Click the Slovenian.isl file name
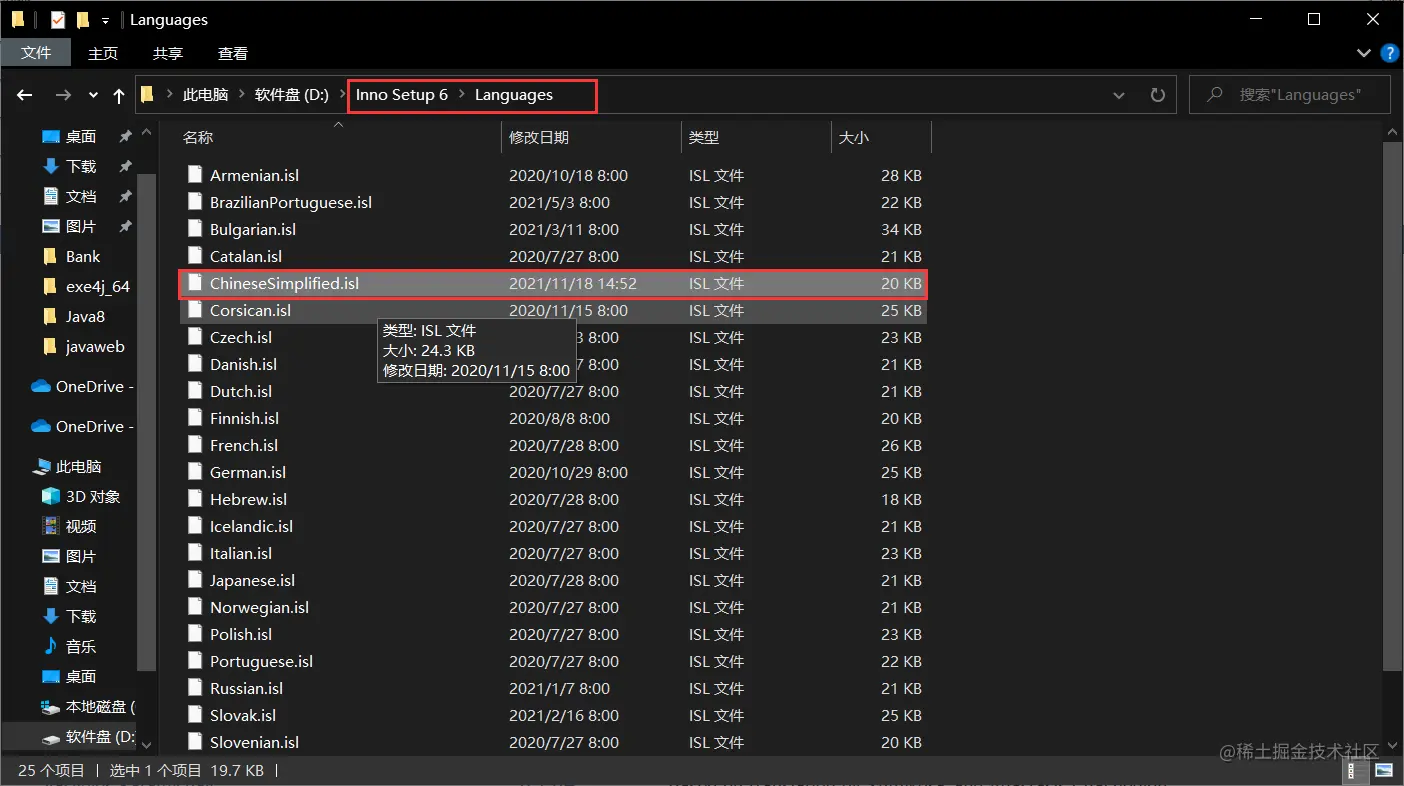 coord(254,742)
